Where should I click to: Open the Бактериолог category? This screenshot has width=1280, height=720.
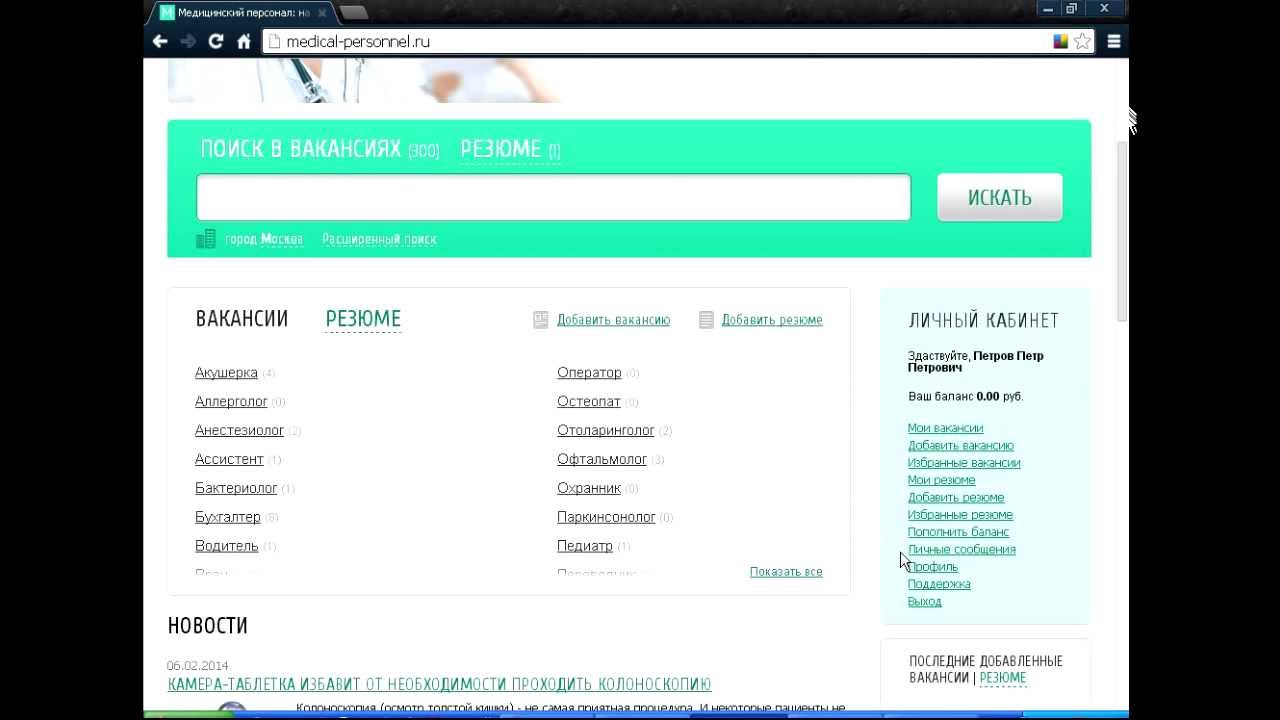click(x=236, y=489)
